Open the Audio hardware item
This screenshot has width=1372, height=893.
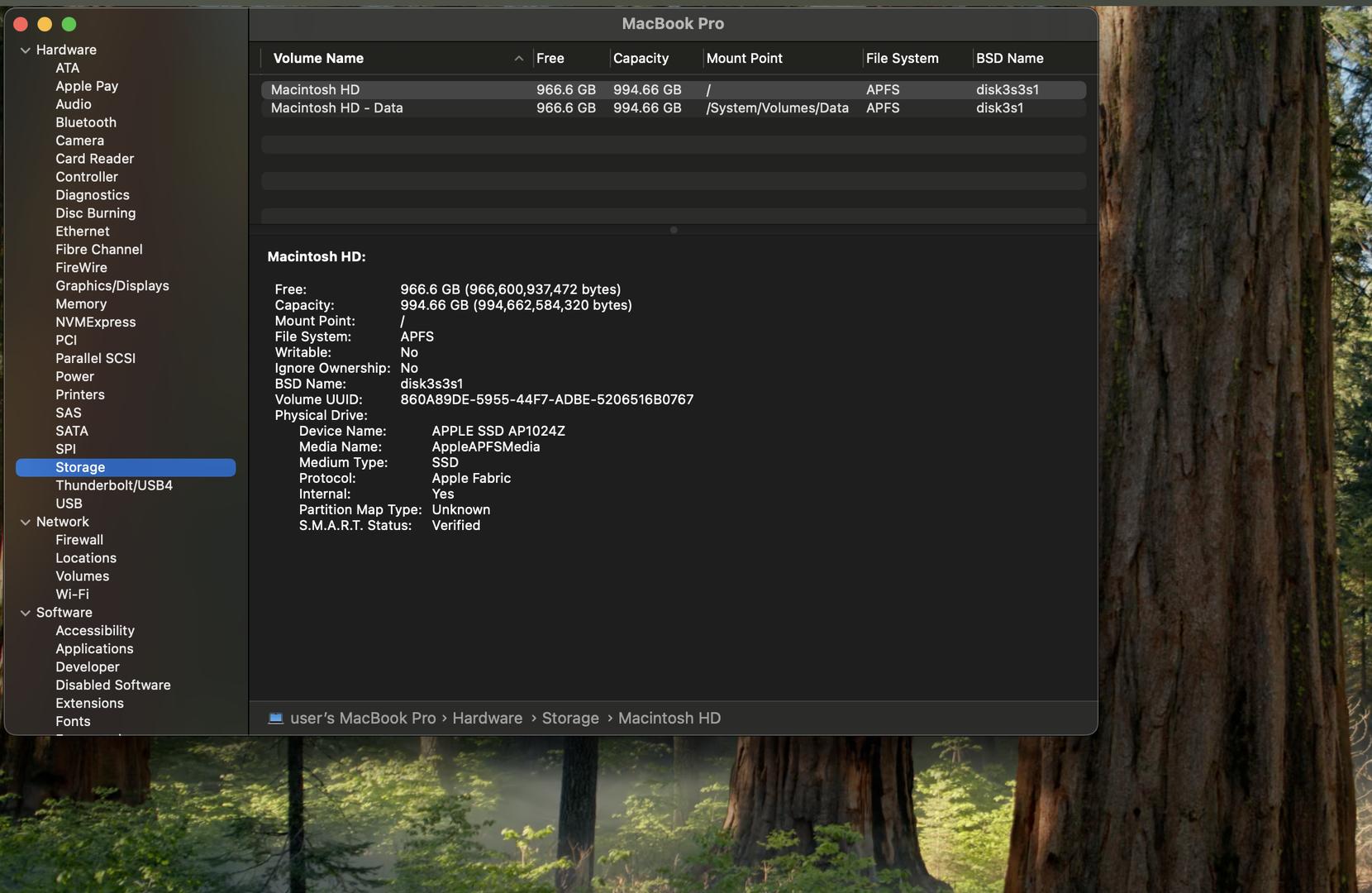[x=74, y=105]
